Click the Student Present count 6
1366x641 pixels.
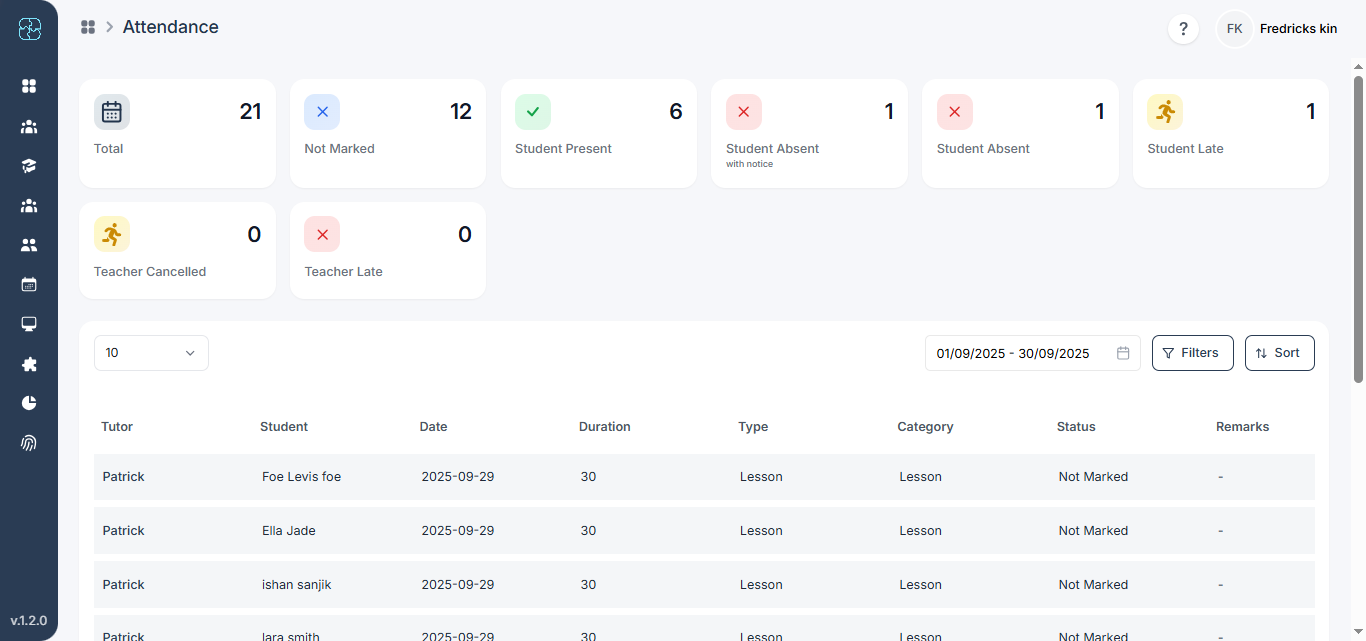[x=676, y=112]
